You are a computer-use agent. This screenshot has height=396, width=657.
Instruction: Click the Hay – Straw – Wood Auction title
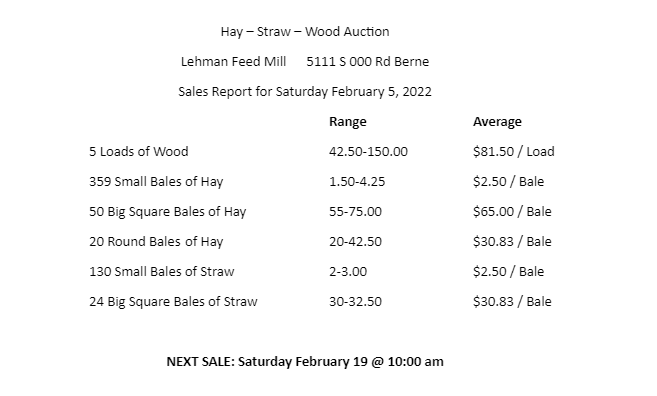[305, 31]
